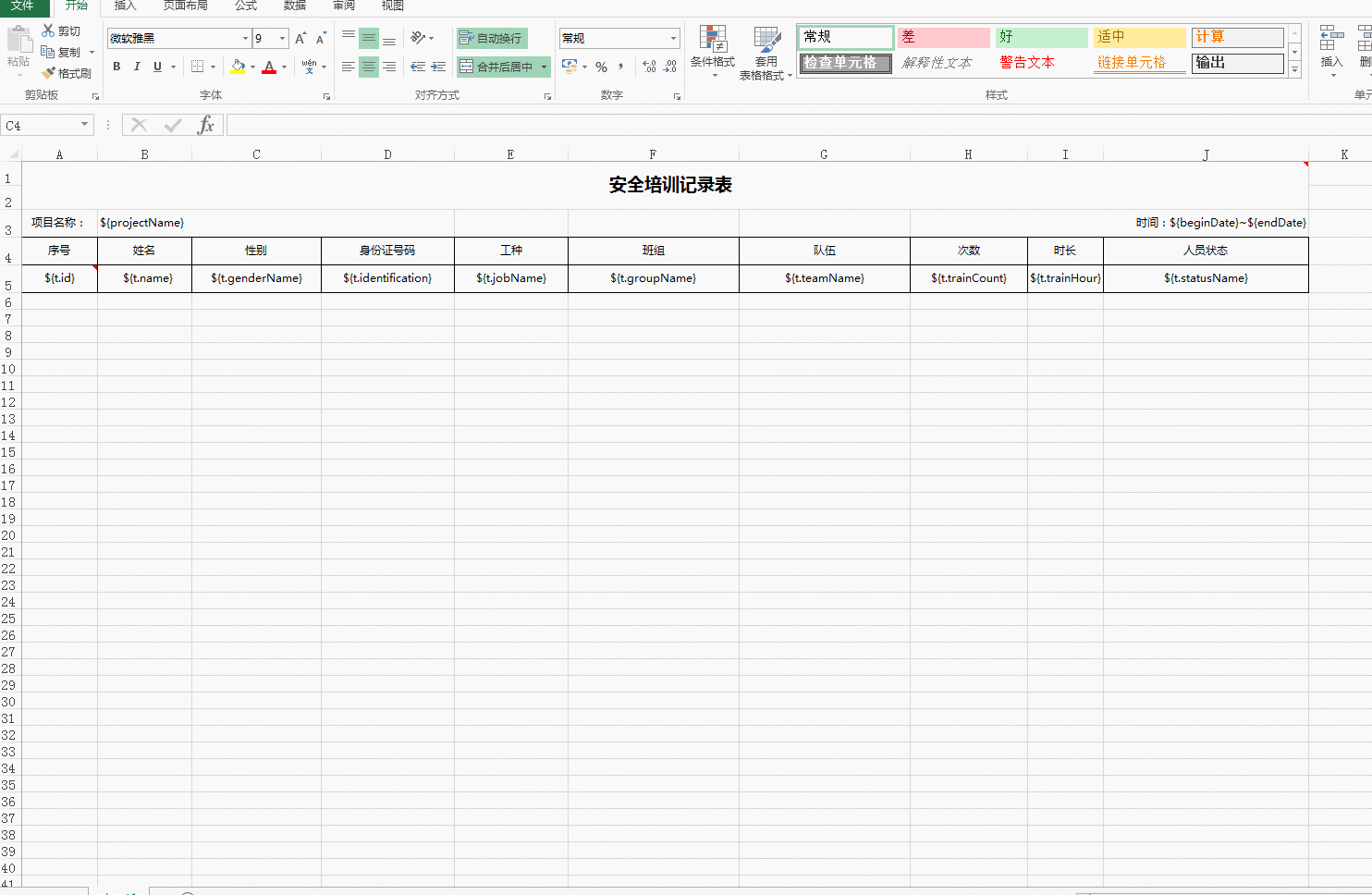Click the Insert cells (插入) icon
Screen dimensions: 1372x895
1332,39
